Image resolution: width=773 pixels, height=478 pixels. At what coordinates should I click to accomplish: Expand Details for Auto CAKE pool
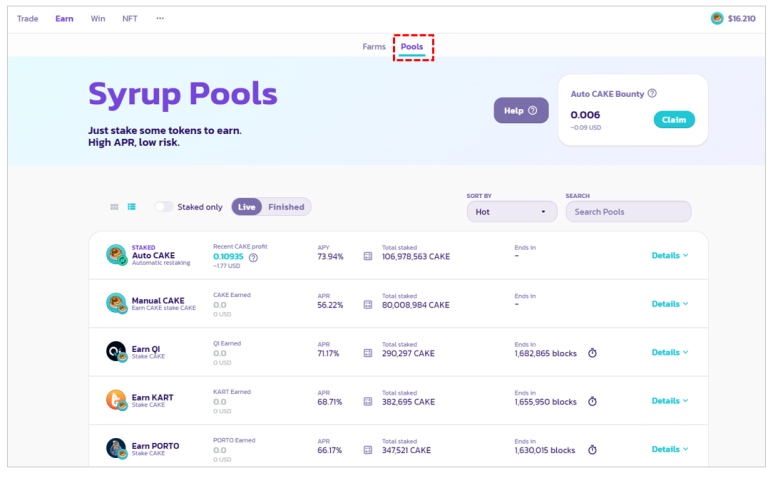coord(670,255)
